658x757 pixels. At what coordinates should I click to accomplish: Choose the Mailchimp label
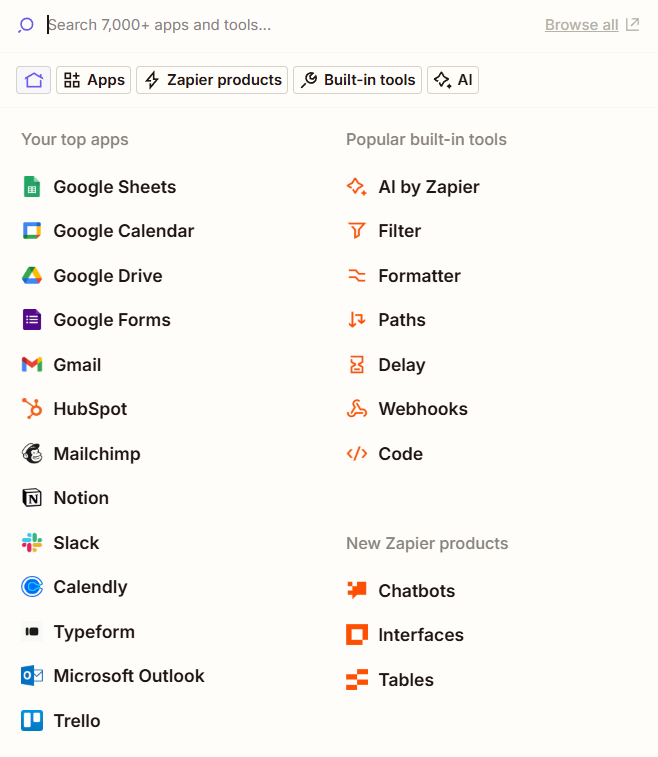(x=97, y=453)
